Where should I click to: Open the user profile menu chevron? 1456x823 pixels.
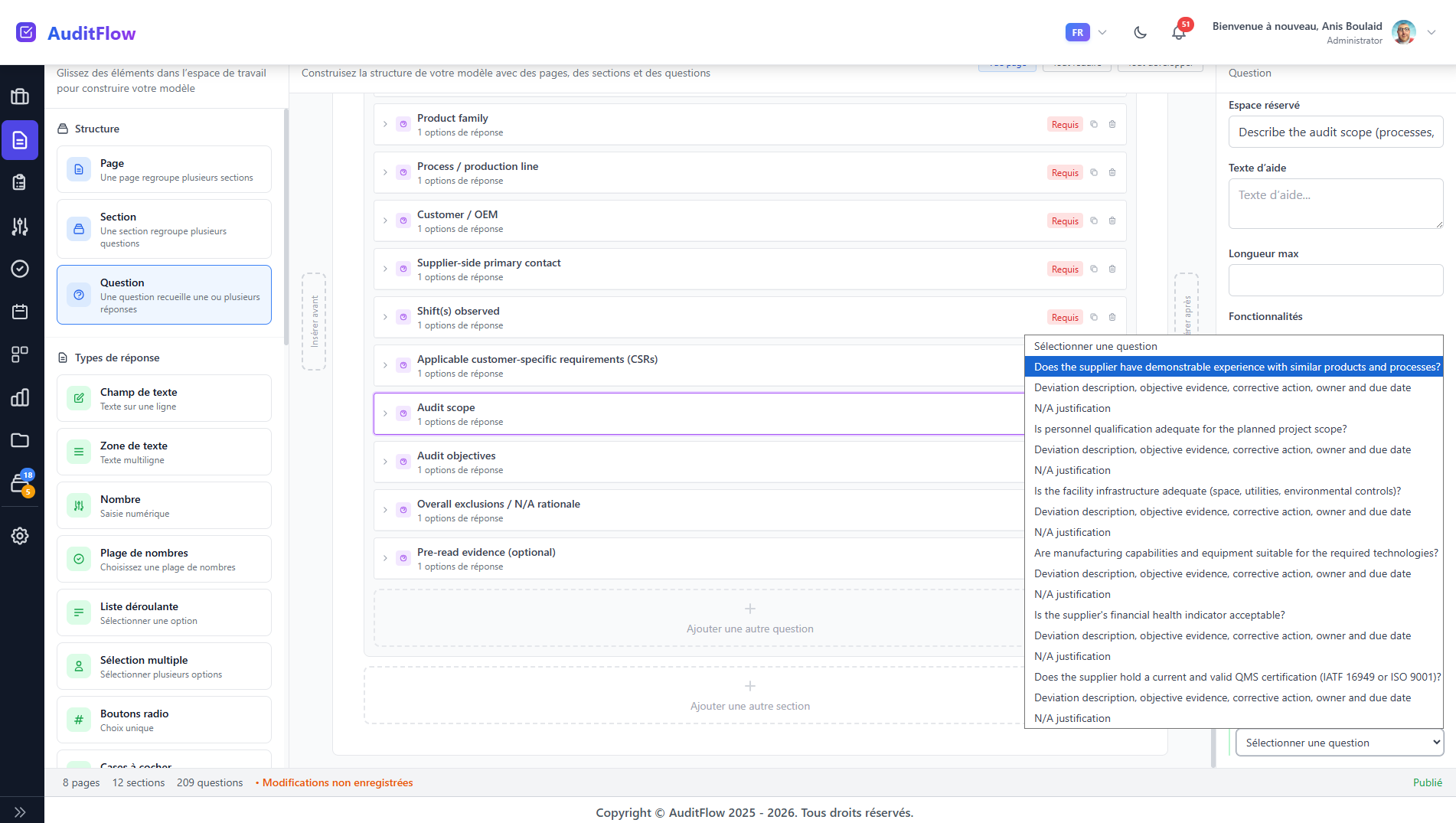pyautogui.click(x=1432, y=32)
